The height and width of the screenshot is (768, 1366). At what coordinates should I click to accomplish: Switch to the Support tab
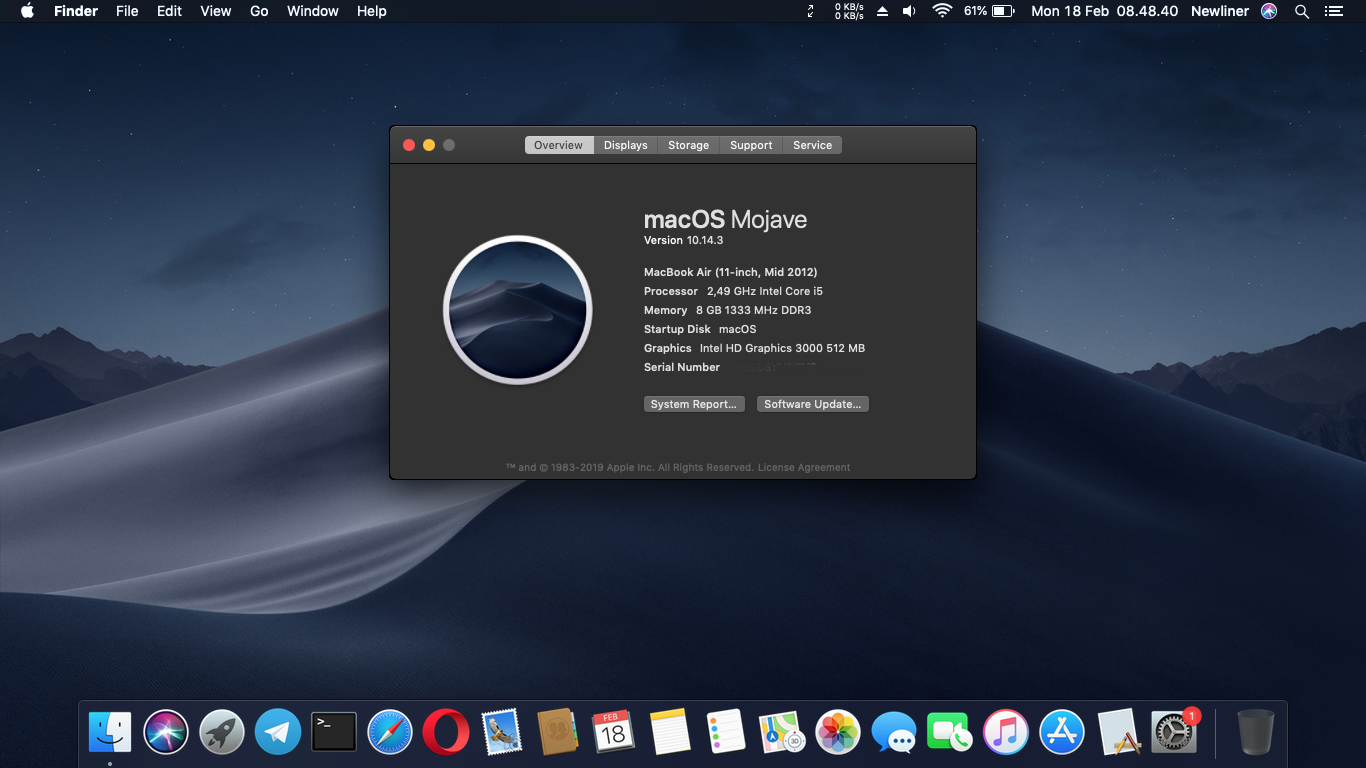751,145
